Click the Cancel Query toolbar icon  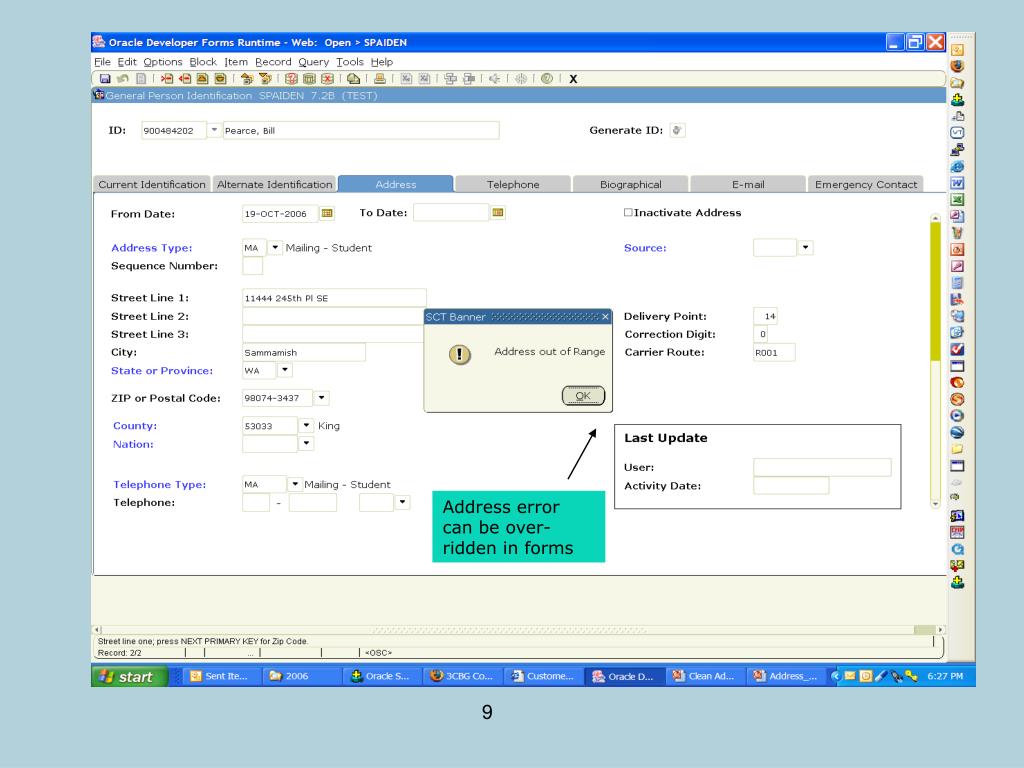(327, 78)
